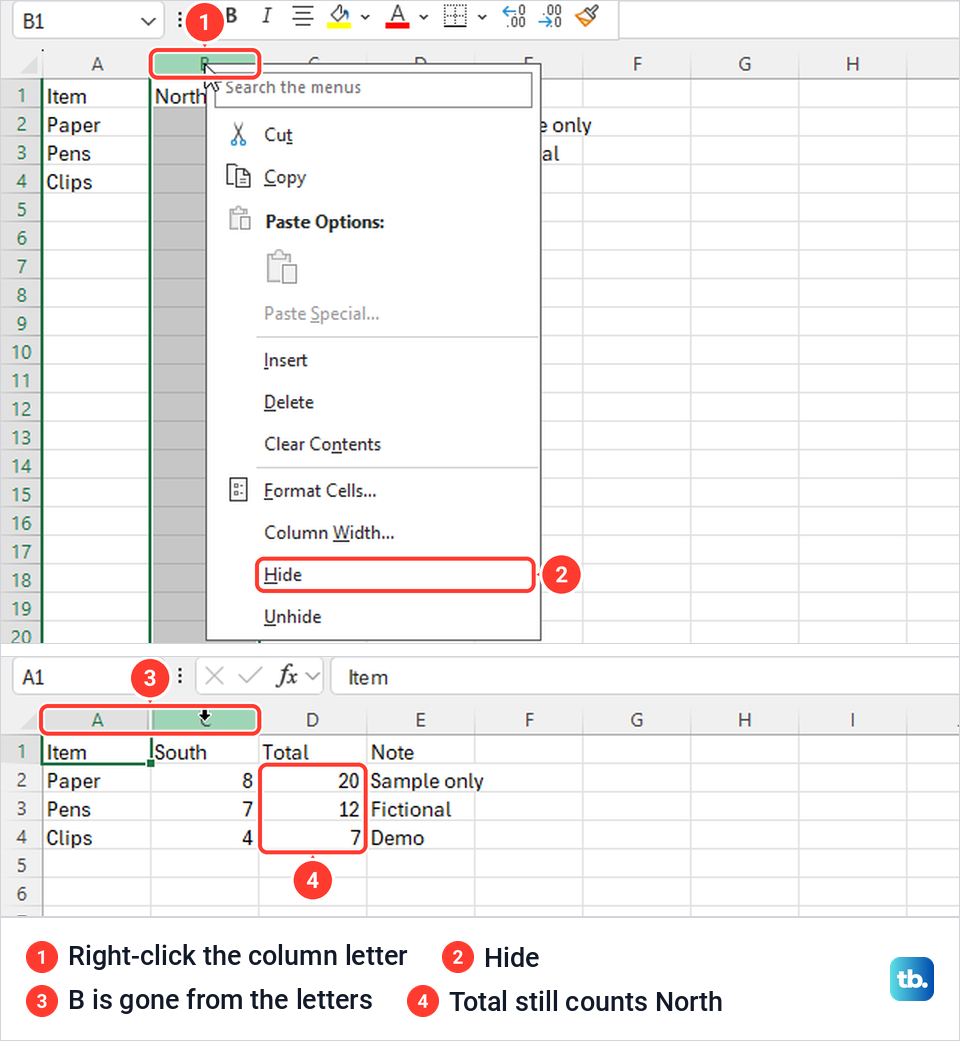Select row 5 header in lower sheet
The image size is (960, 1041).
pos(21,866)
